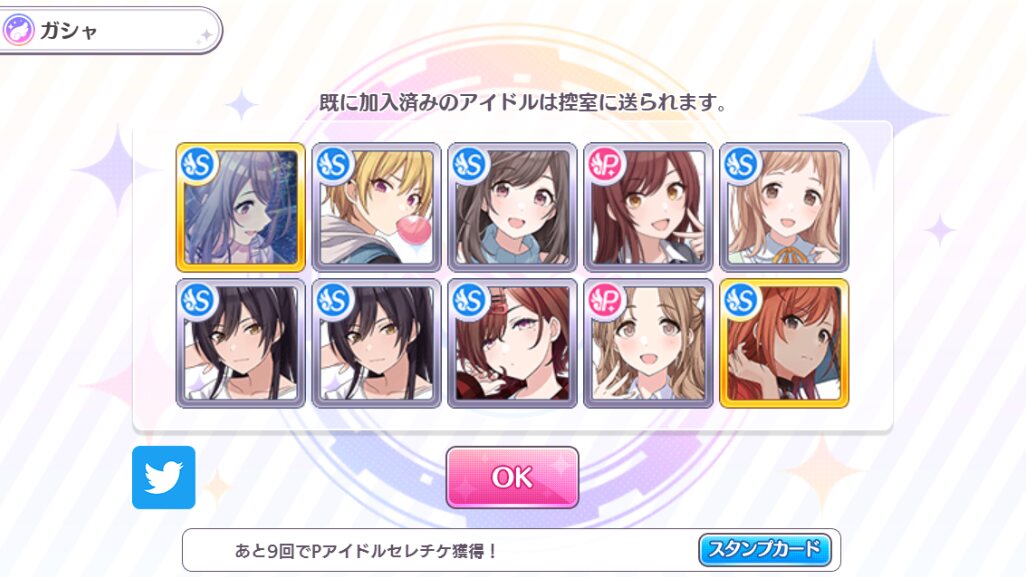Click P badge on dark red-haired idol
Image resolution: width=1026 pixels, height=577 pixels.
click(x=605, y=164)
